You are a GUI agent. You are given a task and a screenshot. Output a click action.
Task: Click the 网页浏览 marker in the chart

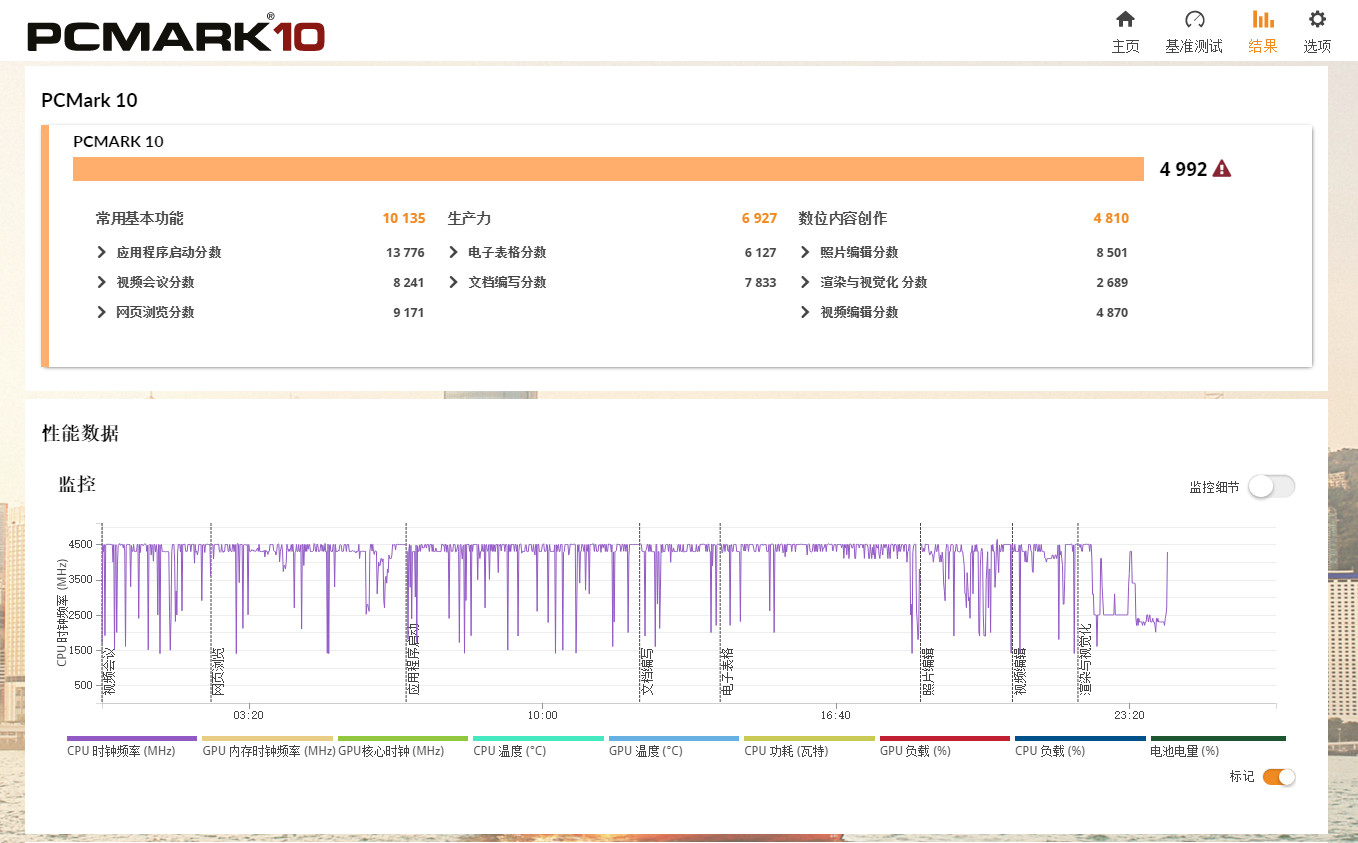(x=218, y=670)
